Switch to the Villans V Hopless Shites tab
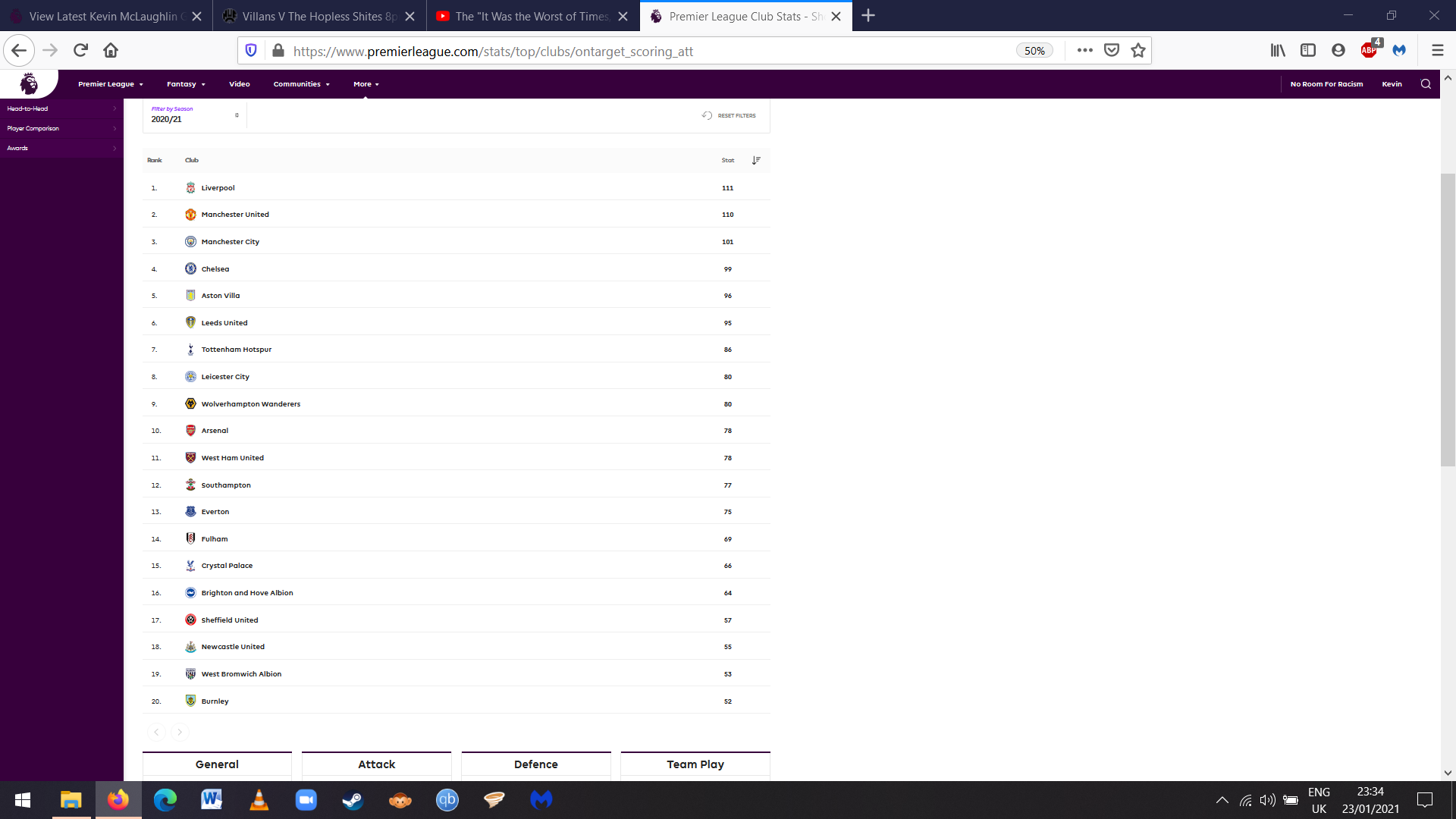Viewport: 1456px width, 819px height. click(318, 16)
